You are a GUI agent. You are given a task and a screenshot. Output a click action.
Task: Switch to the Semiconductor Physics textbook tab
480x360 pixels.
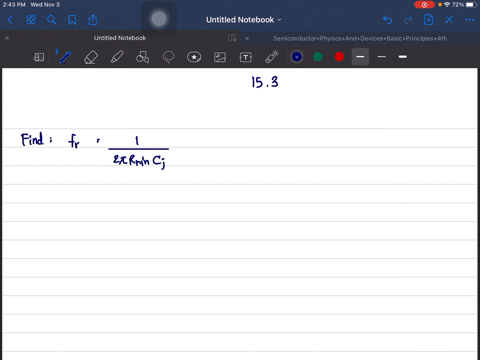[360, 38]
